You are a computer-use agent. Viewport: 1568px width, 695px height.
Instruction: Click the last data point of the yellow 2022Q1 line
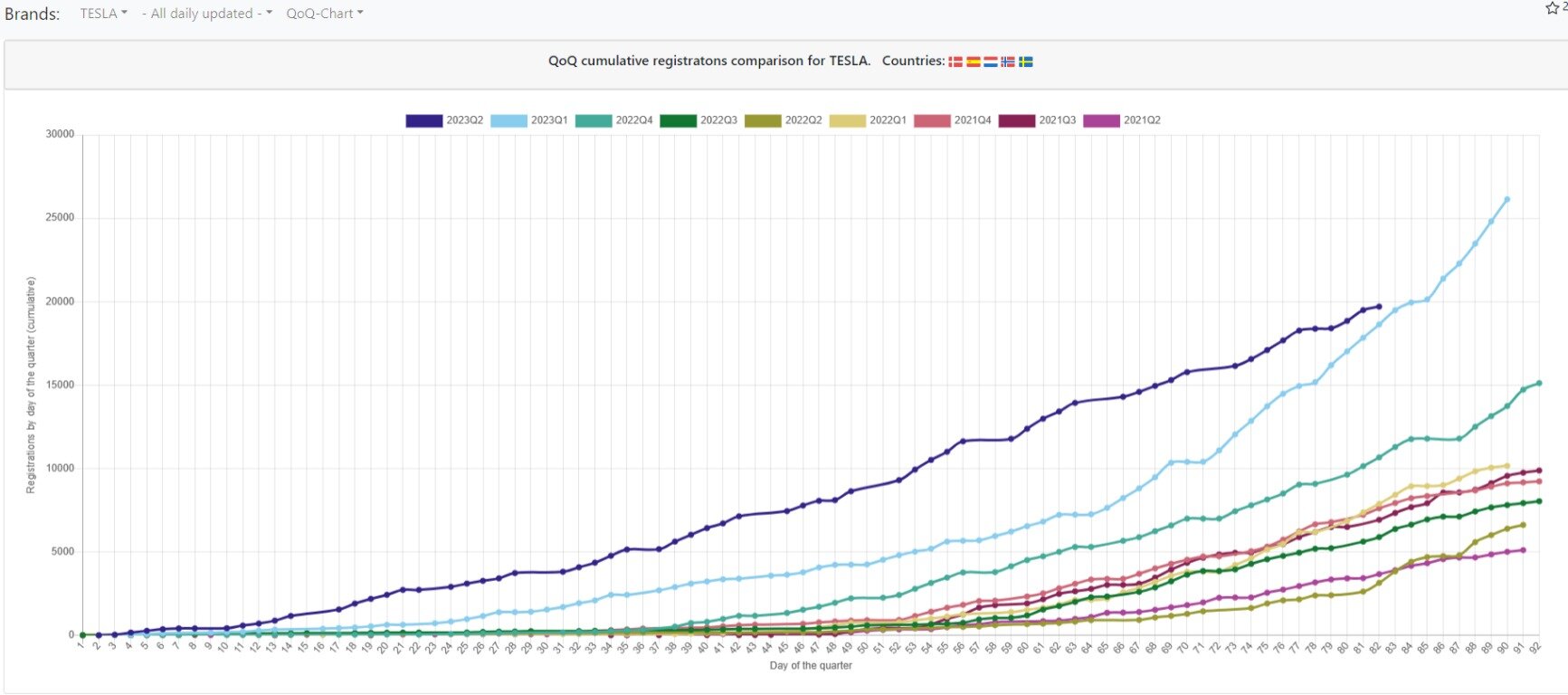pos(1506,466)
